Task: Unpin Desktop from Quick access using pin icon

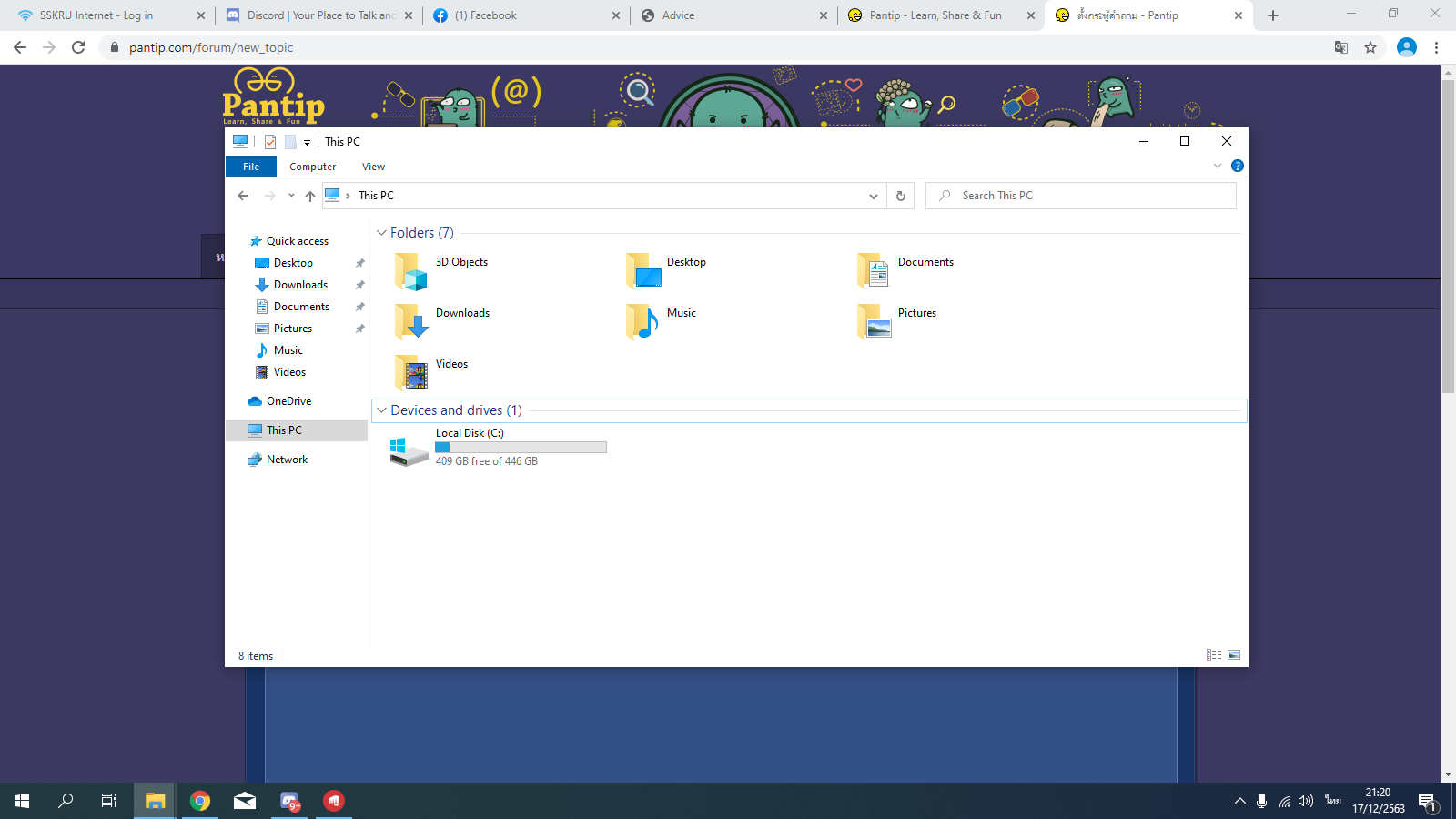Action: [x=359, y=263]
